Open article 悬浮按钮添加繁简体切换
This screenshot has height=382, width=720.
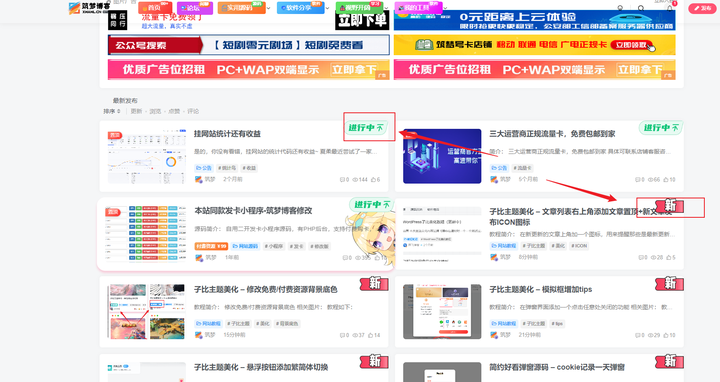pyautogui.click(x=261, y=367)
